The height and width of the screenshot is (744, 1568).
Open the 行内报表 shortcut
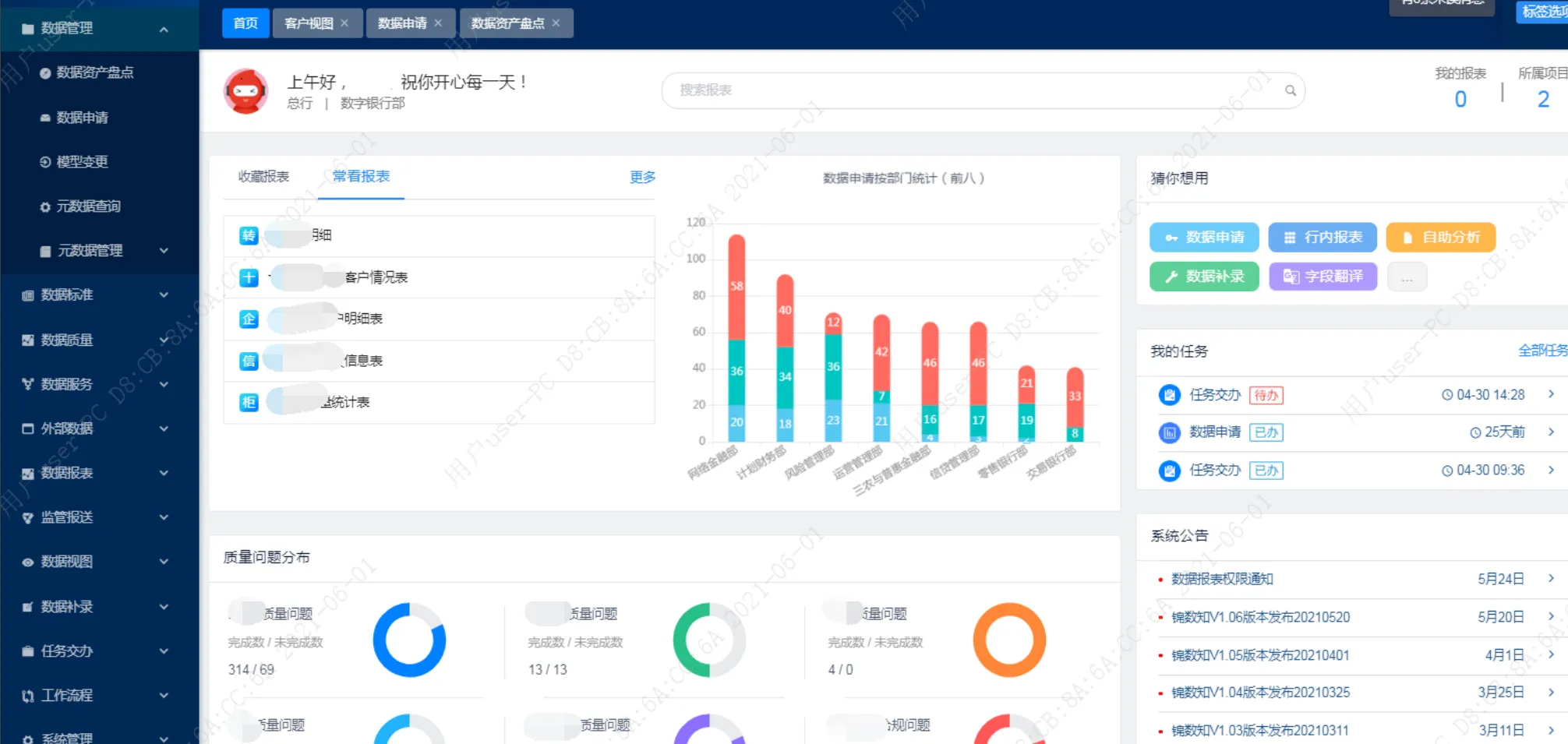click(x=1323, y=238)
